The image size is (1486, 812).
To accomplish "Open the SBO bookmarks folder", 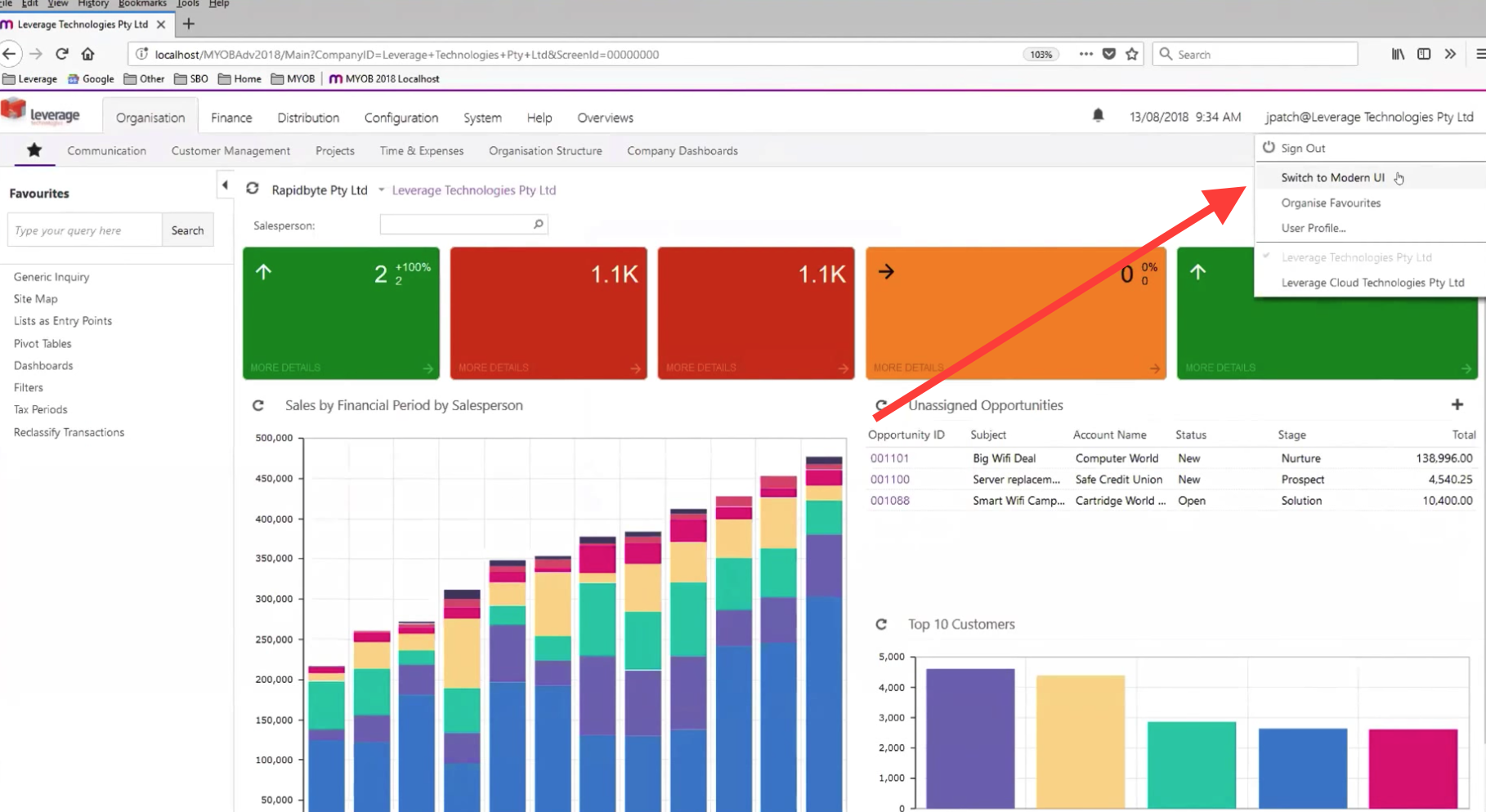I will click(x=191, y=79).
